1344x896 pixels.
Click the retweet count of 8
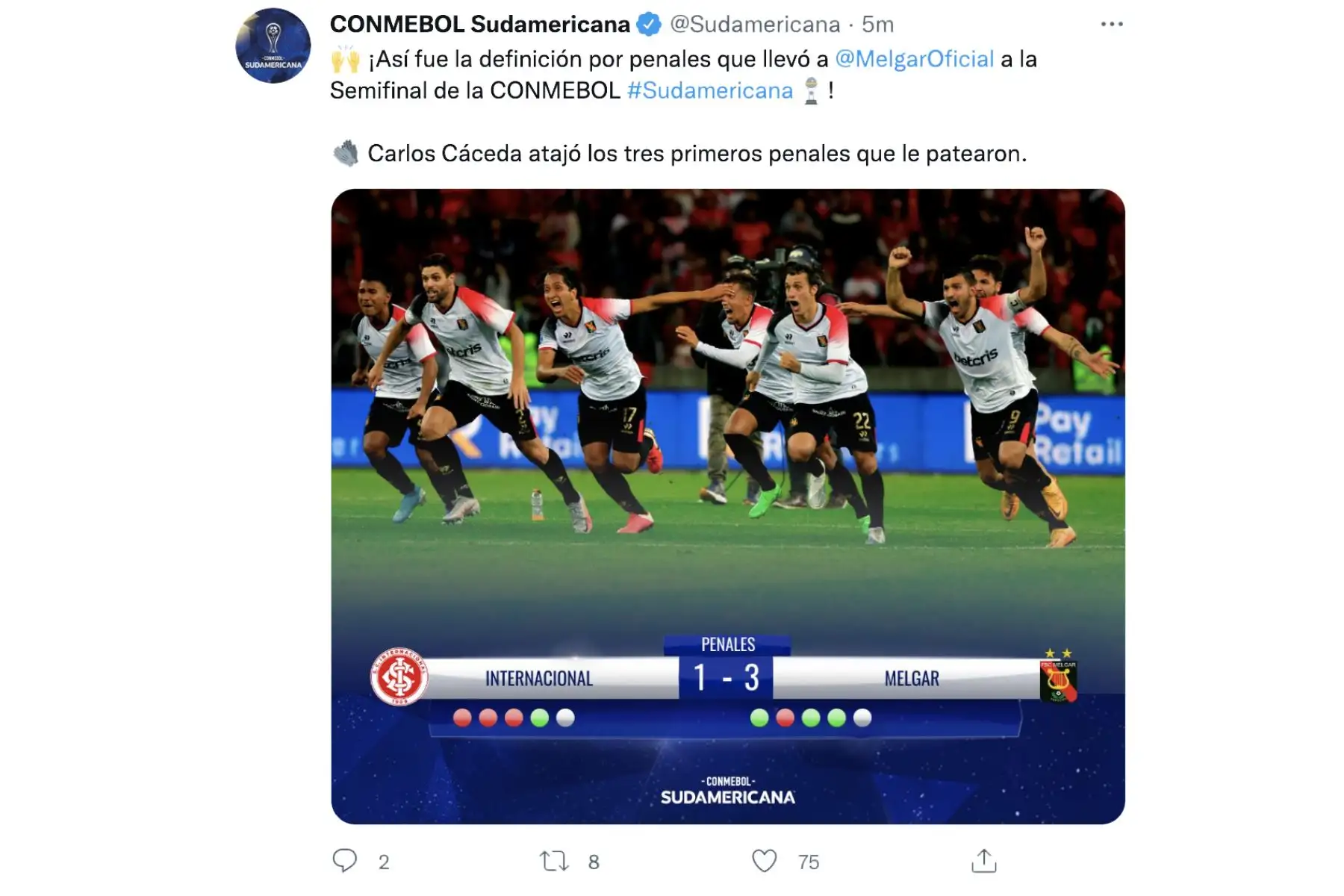(x=594, y=862)
